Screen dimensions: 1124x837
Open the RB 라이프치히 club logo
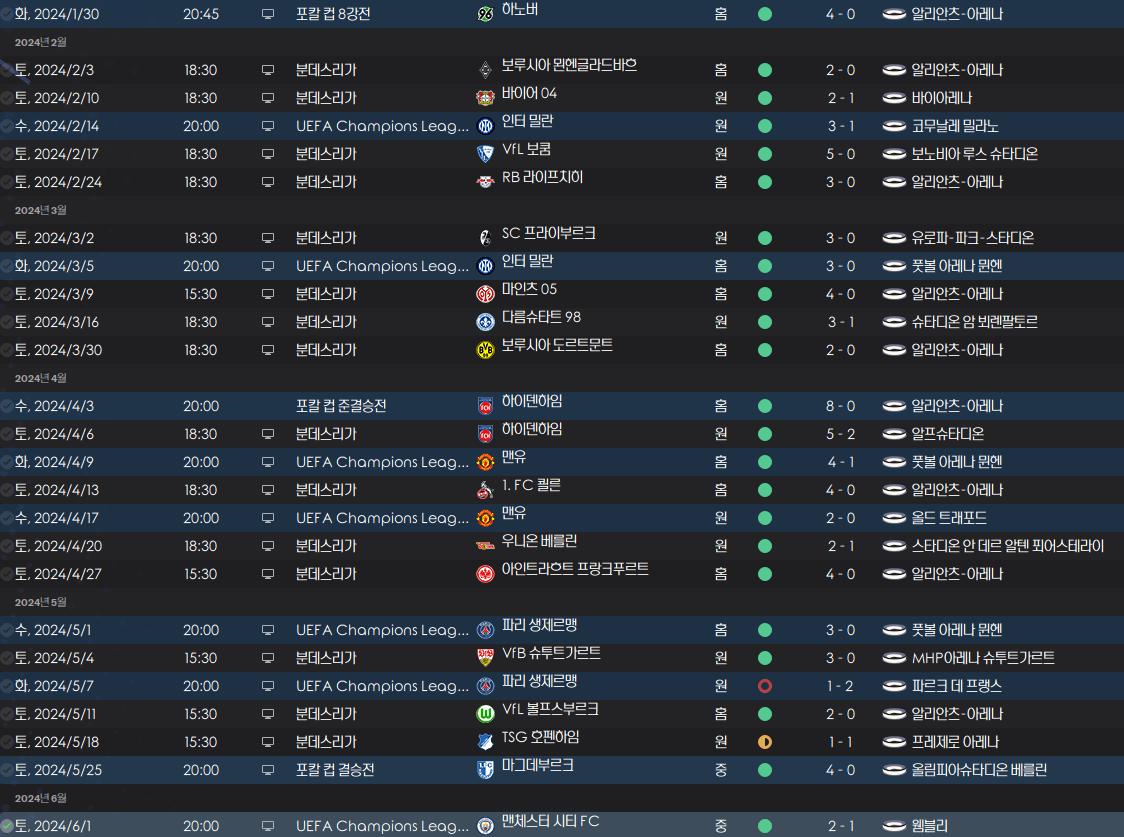[x=485, y=181]
